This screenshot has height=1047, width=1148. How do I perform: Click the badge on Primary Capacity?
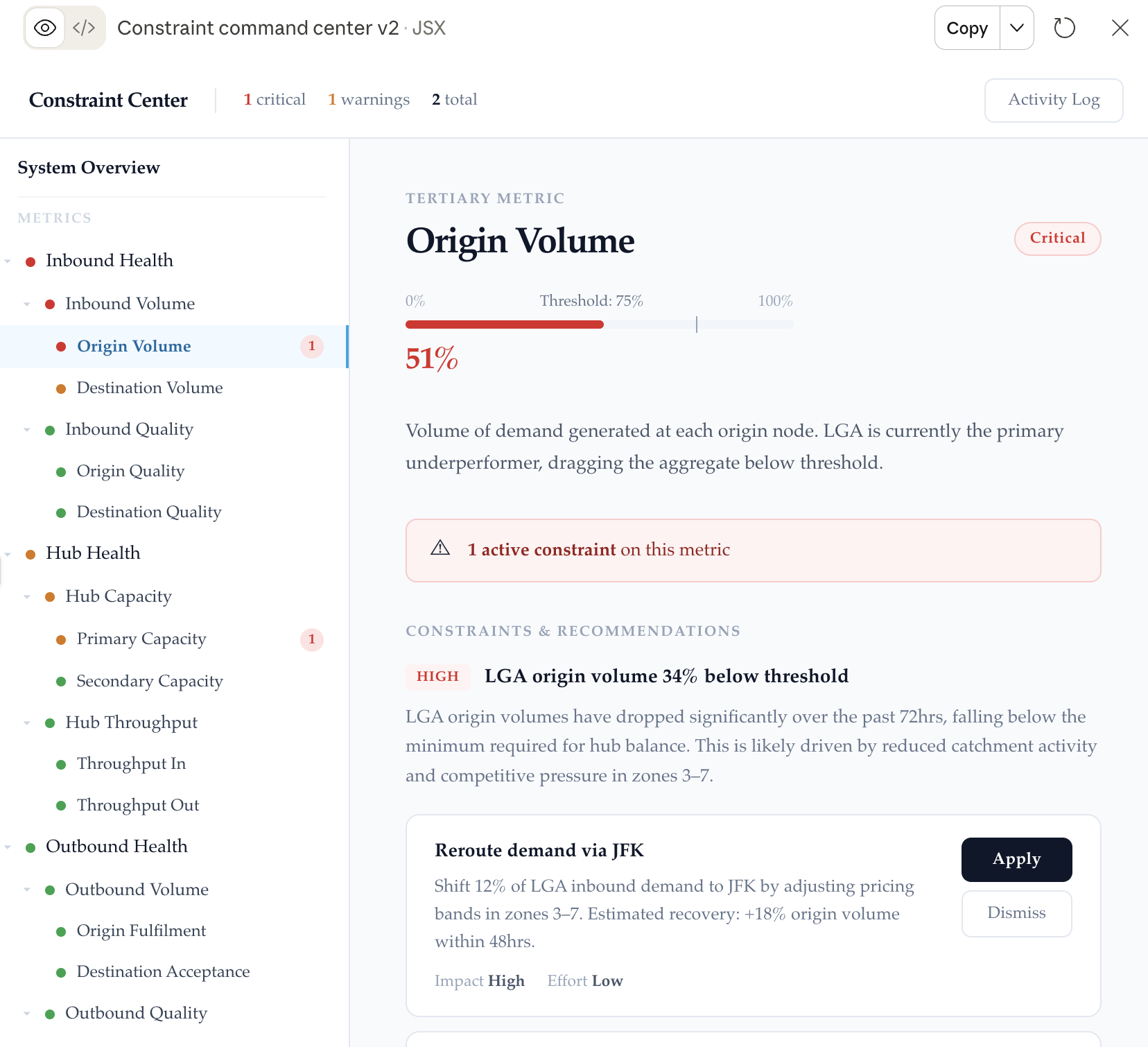312,639
